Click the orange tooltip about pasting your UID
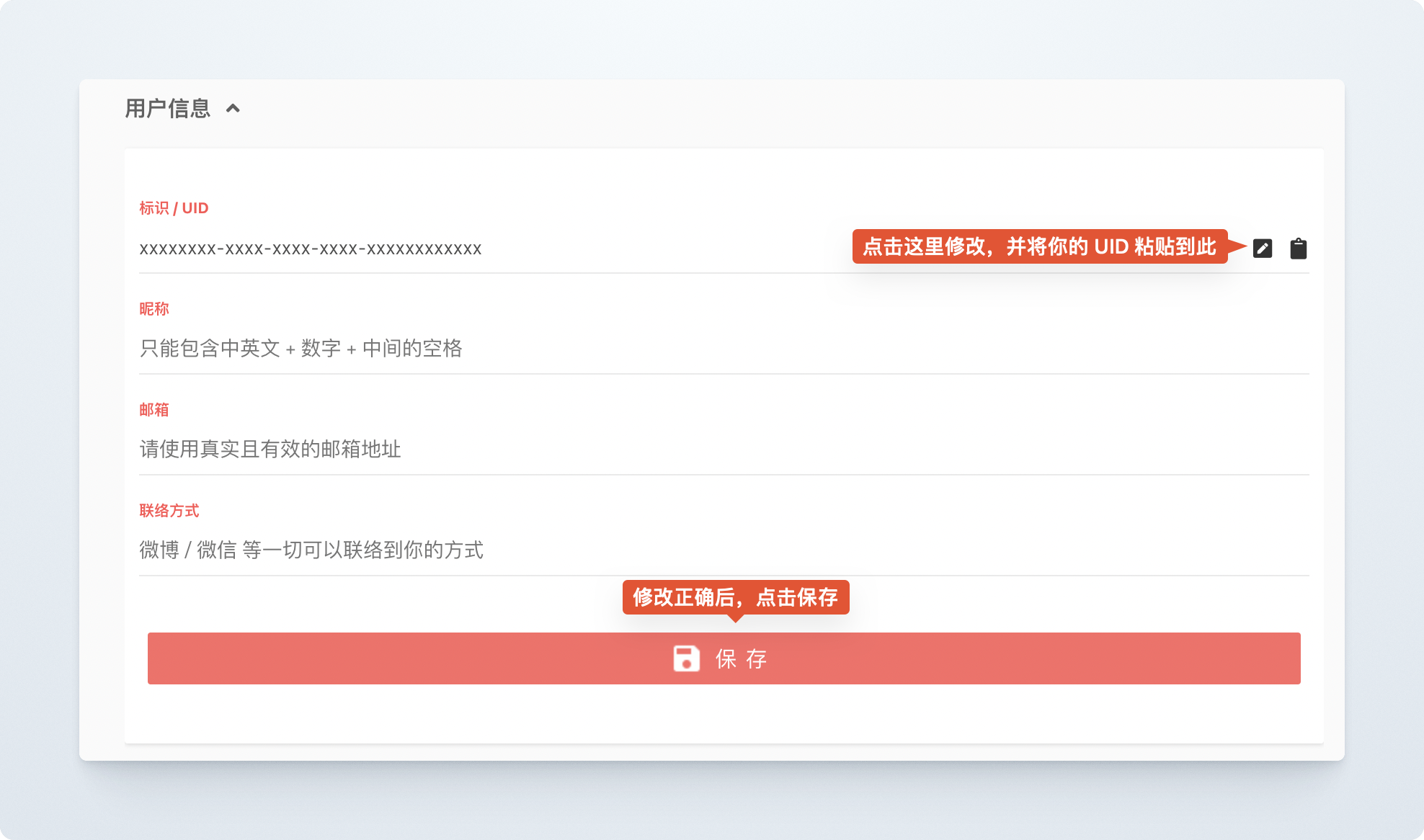Viewport: 1424px width, 840px height. click(1038, 248)
